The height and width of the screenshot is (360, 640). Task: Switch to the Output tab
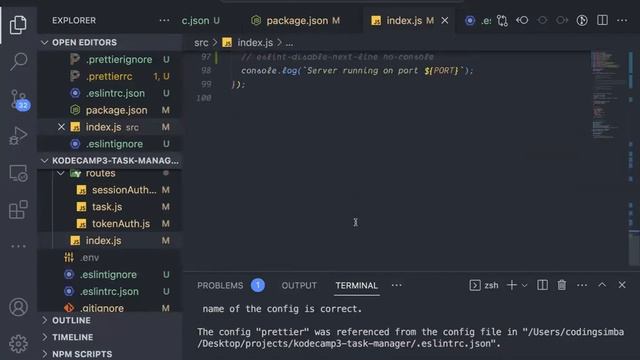[x=299, y=285]
